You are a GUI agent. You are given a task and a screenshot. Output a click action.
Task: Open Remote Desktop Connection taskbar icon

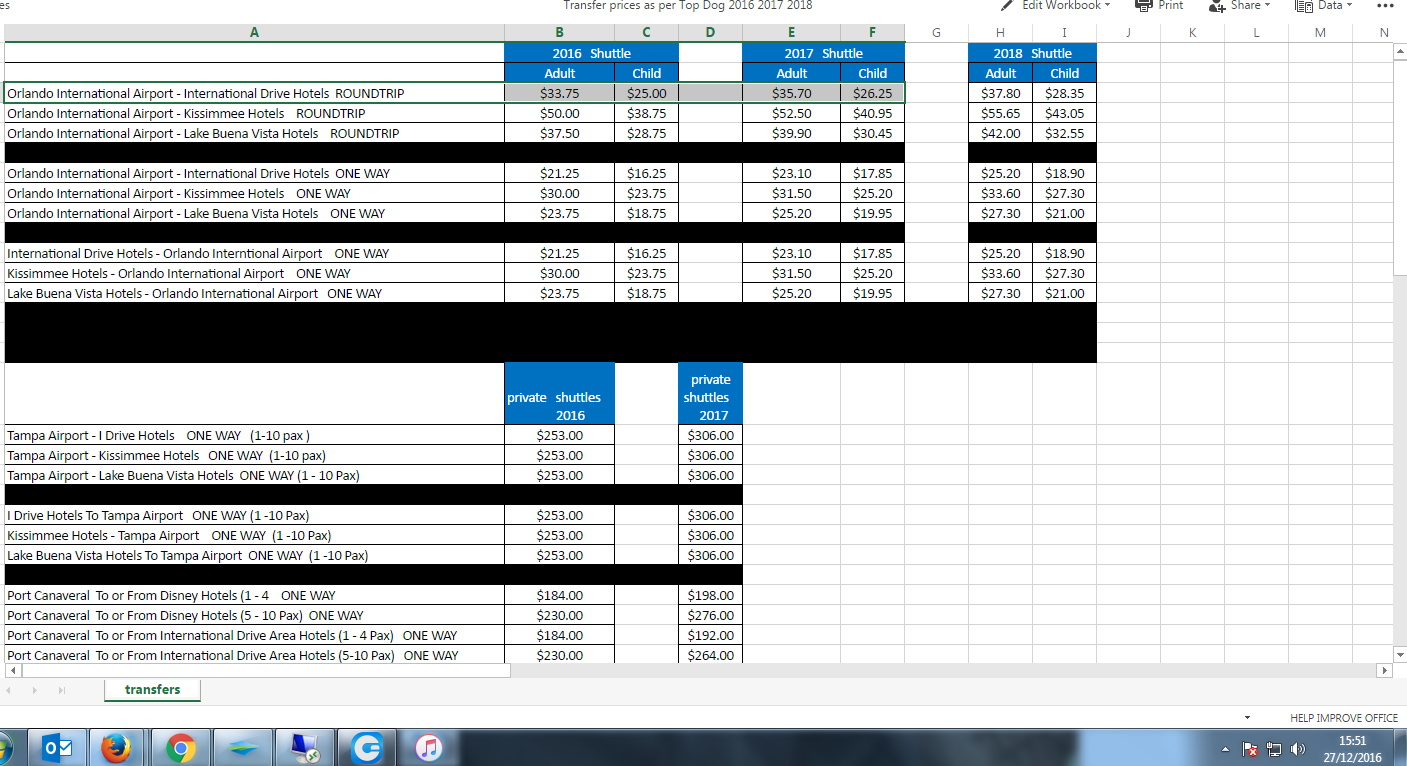(x=304, y=748)
